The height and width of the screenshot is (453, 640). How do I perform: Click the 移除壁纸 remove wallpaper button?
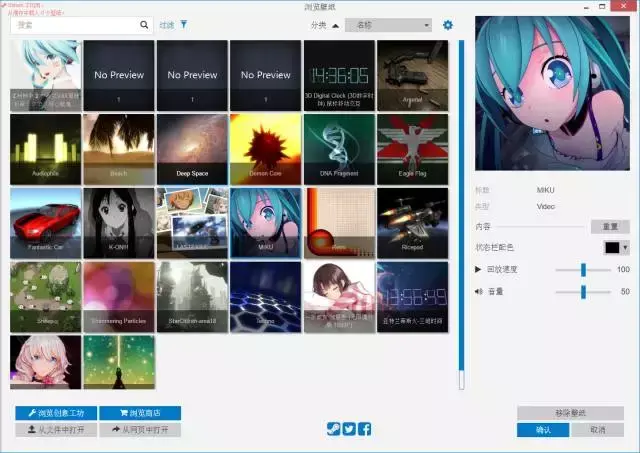570,413
